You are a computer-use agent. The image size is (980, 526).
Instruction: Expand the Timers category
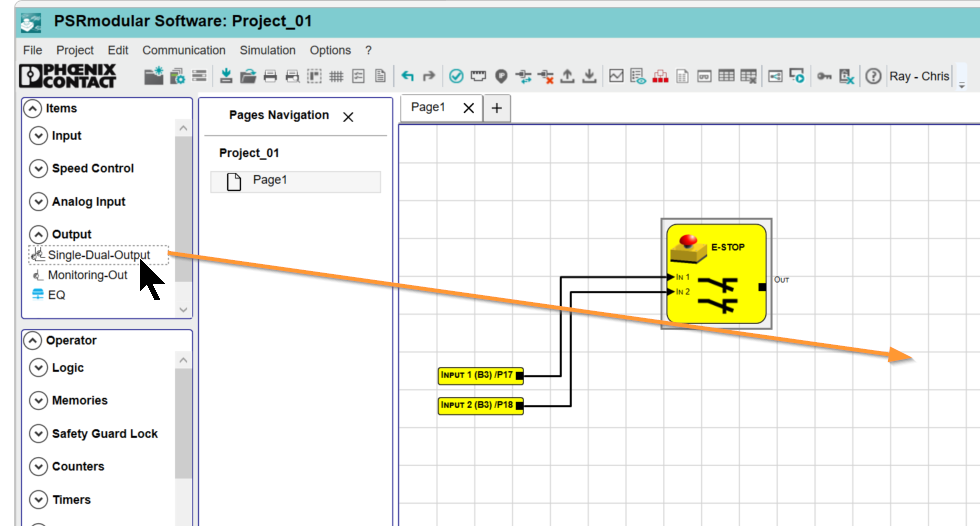click(x=38, y=499)
